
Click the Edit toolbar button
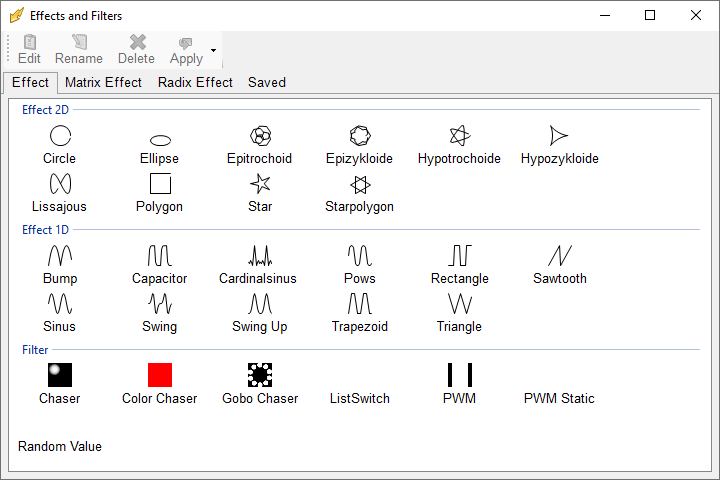click(30, 50)
